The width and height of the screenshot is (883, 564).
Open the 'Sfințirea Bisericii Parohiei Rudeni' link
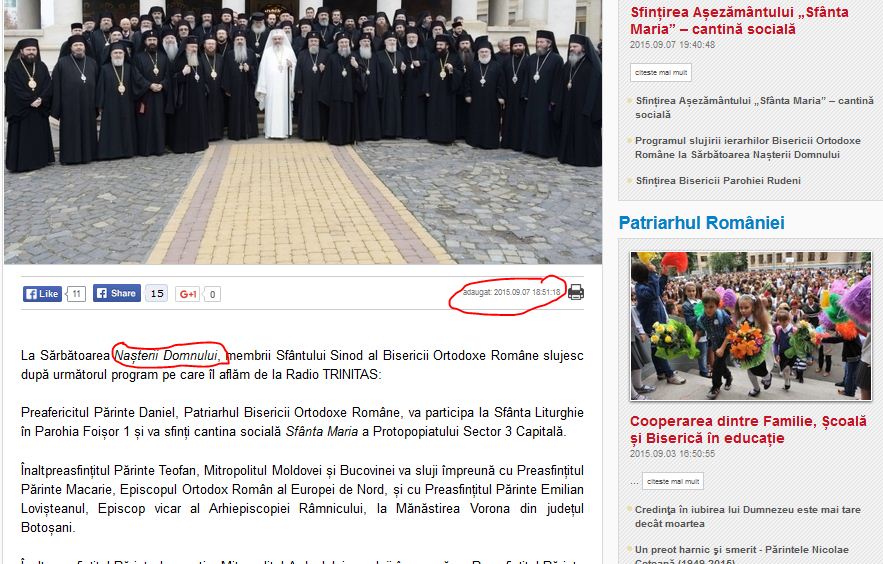[717, 181]
